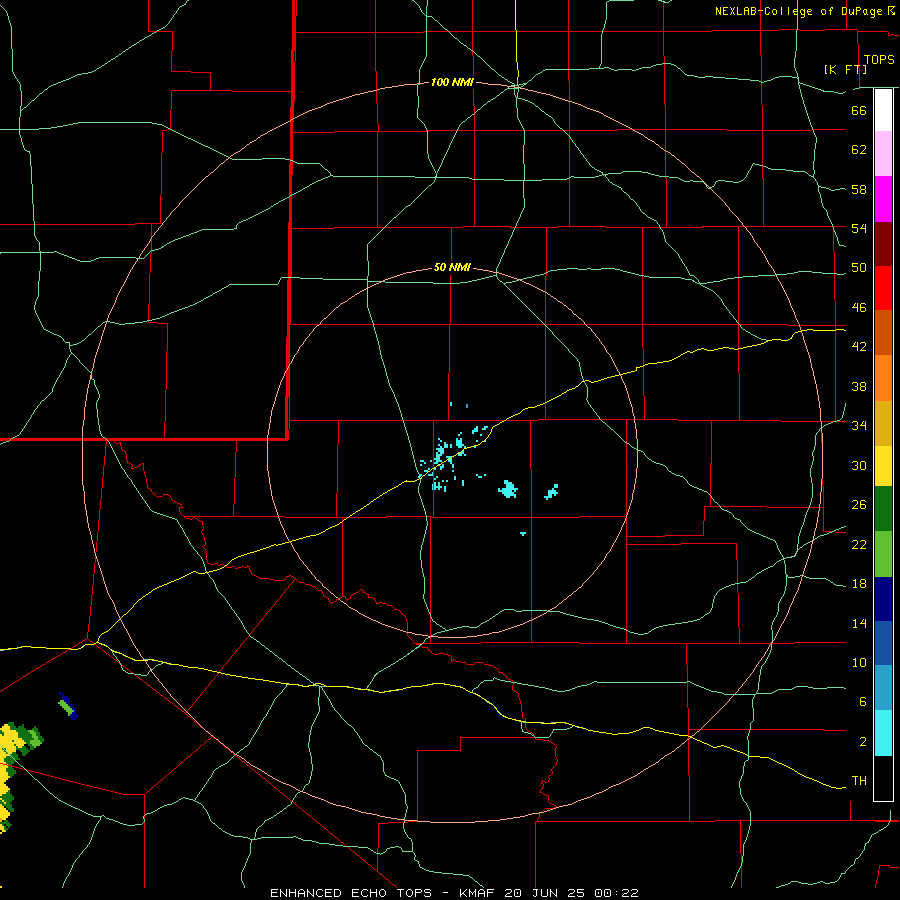
Task: Click the medium blue legend swatch
Action: click(x=883, y=643)
